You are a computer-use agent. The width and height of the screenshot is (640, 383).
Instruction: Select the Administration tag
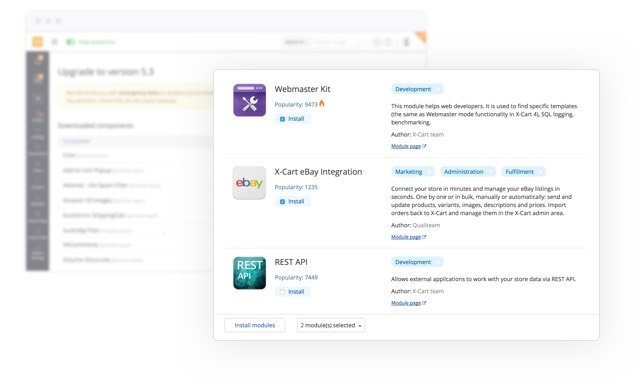[468, 171]
